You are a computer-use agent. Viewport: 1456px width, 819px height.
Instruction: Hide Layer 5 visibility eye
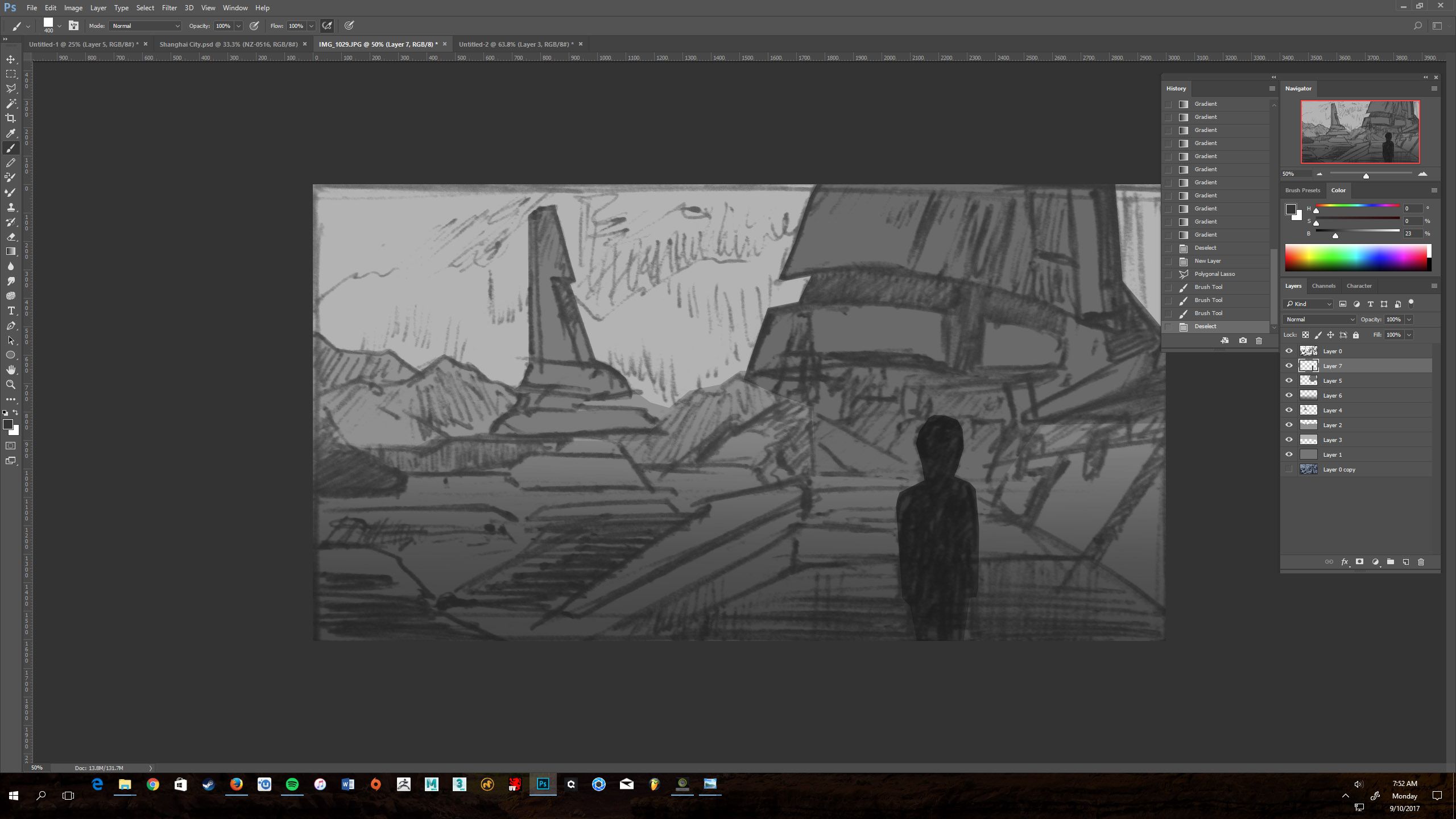(x=1289, y=380)
